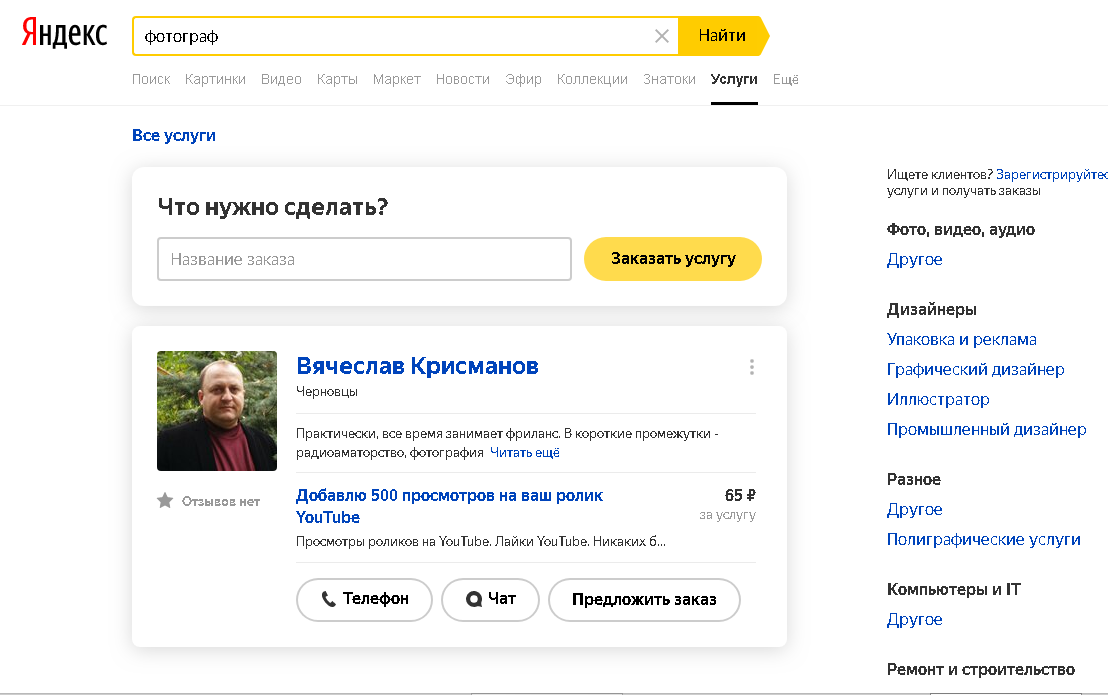Screen dimensions: 1108x695
Task: Click Заказать услугу button
Action: (x=672, y=259)
